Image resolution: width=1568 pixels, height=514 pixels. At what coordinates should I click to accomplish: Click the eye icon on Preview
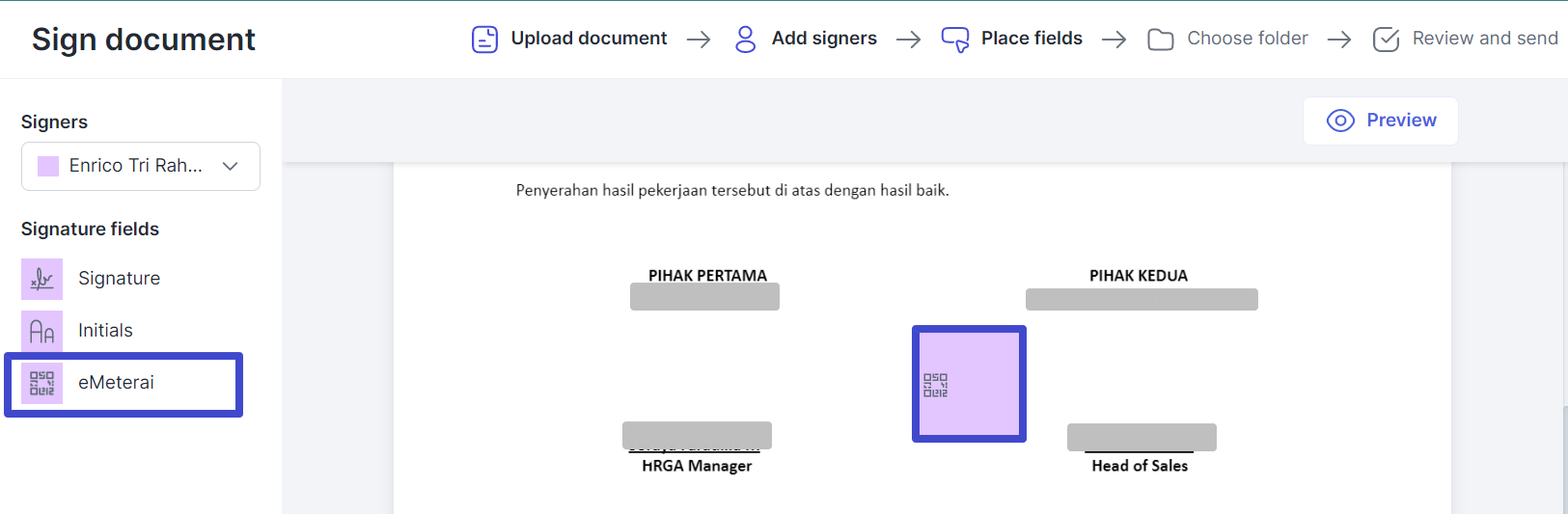[1340, 121]
